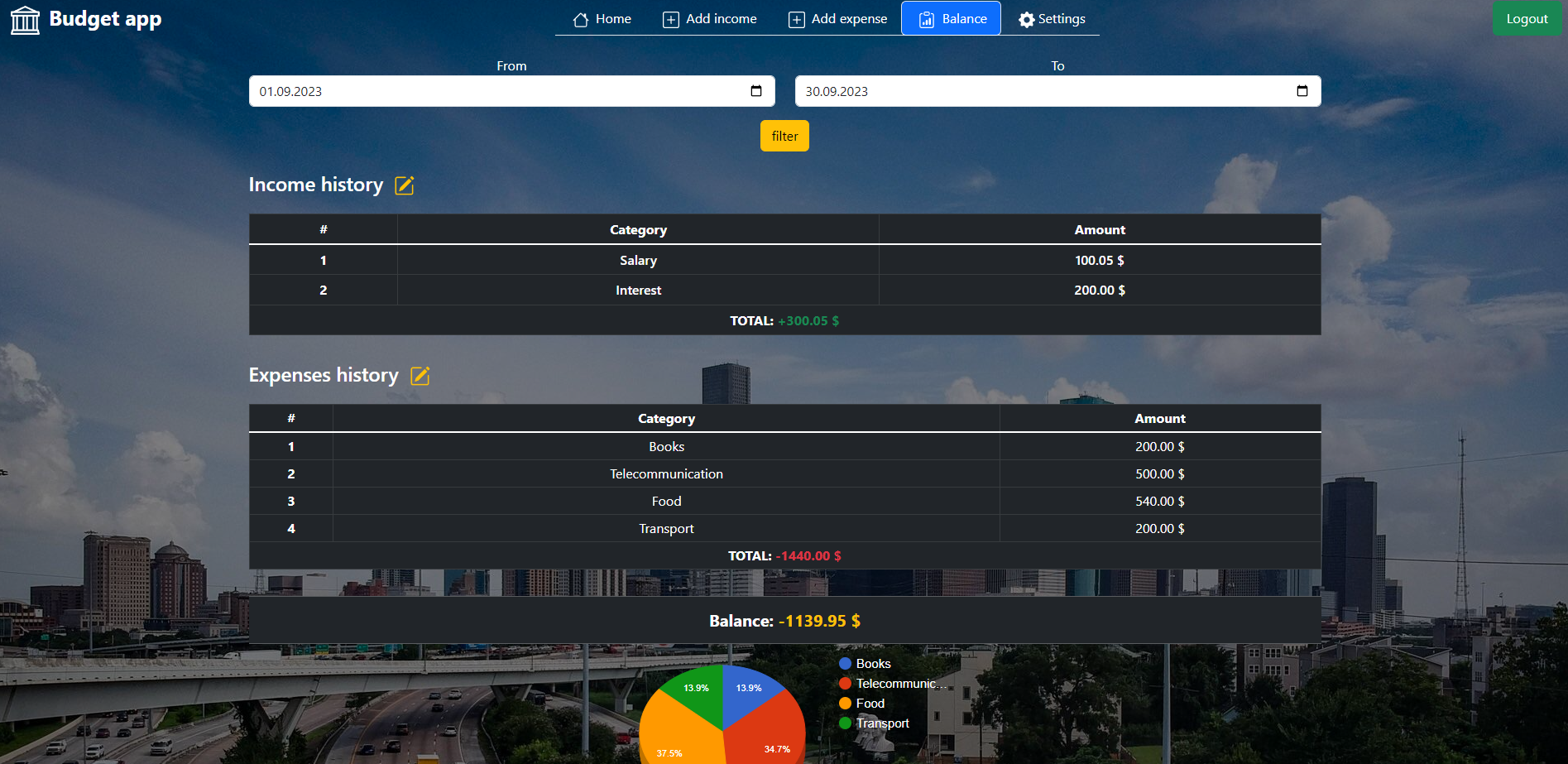The height and width of the screenshot is (764, 1568).
Task: Click the 200.00 $ Transport amount
Action: click(x=1160, y=529)
